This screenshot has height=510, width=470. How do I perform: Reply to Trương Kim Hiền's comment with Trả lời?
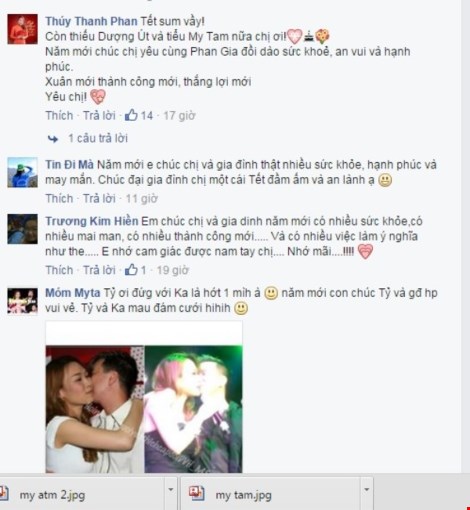[x=99, y=270]
